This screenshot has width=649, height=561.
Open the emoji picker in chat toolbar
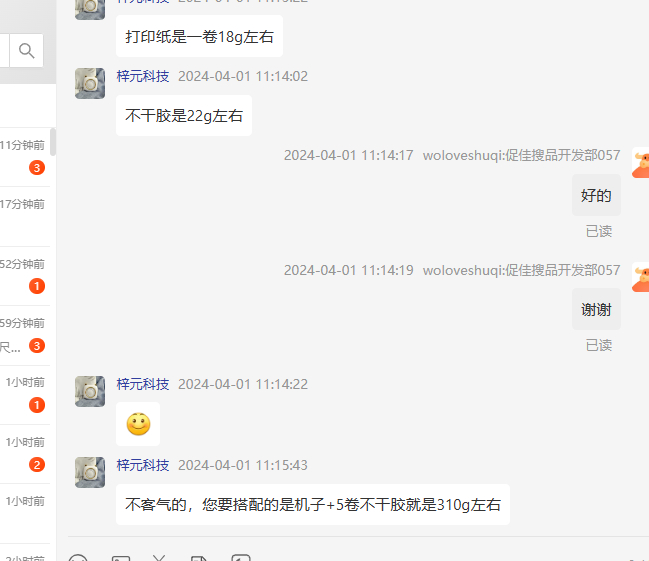coord(78,557)
